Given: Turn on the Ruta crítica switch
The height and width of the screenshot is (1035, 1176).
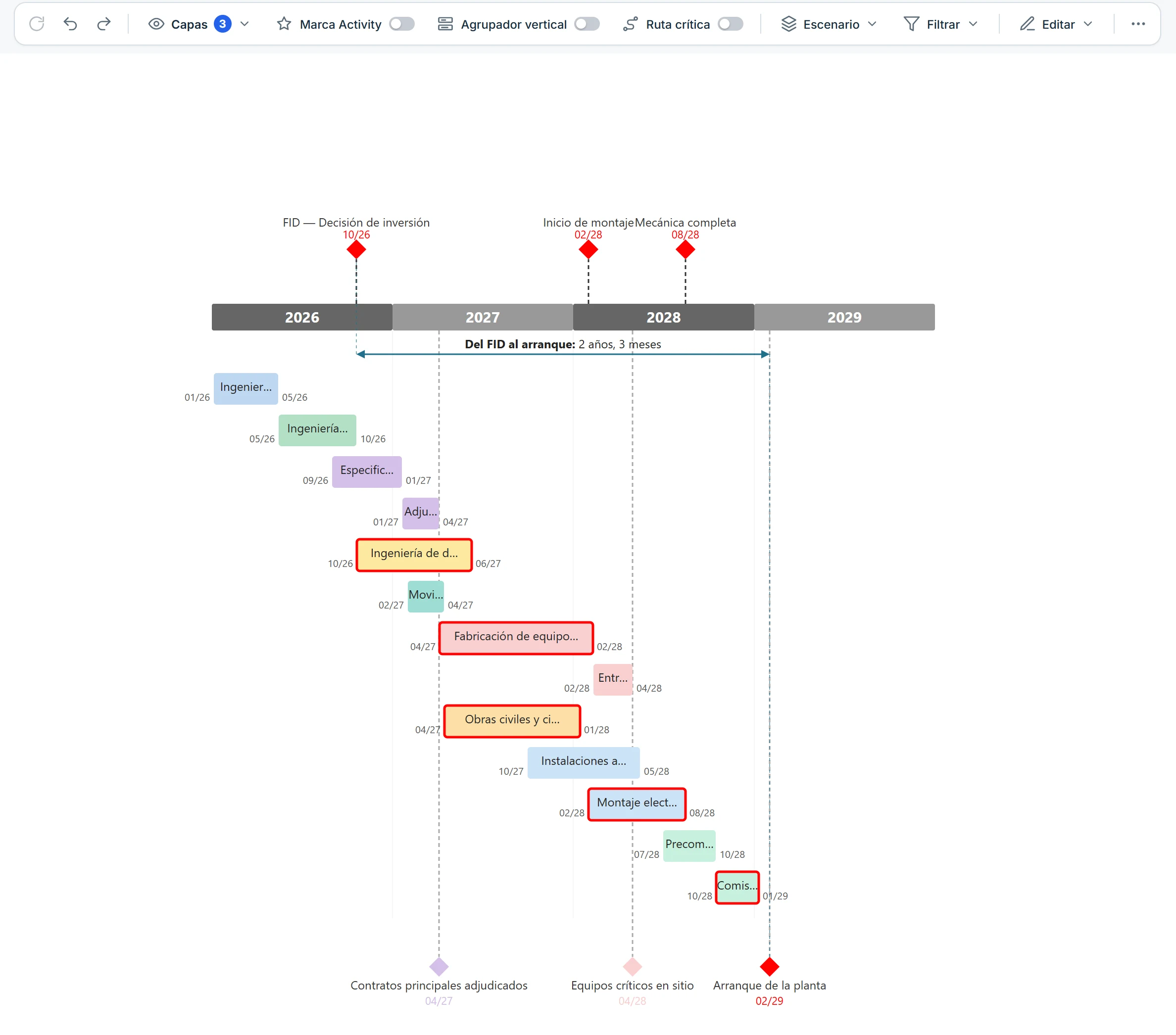Looking at the screenshot, I should click(x=730, y=24).
